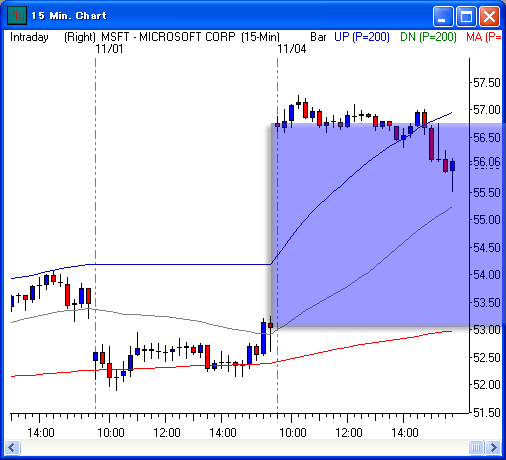The image size is (506, 460).
Task: Click the first 14:00 time label
Action: pyautogui.click(x=41, y=433)
